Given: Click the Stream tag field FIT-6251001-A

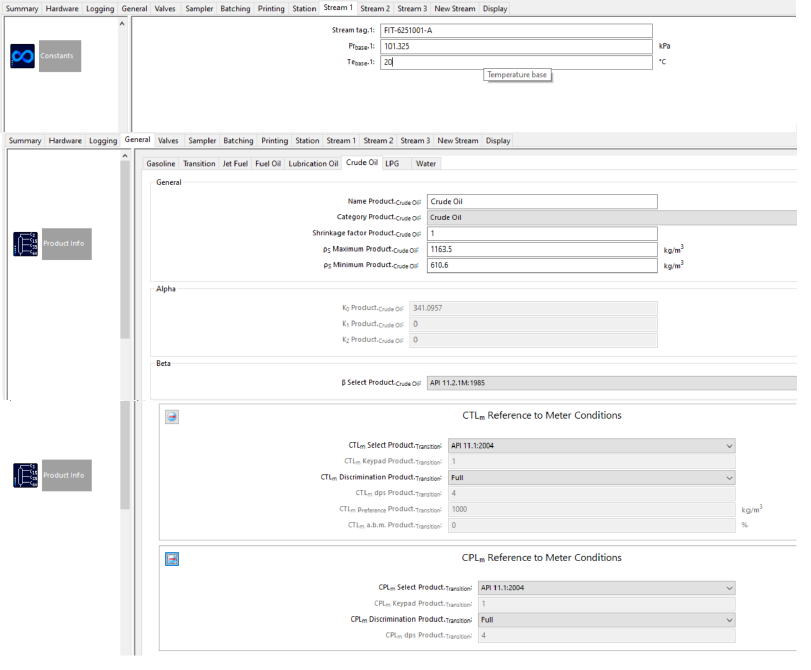Looking at the screenshot, I should (x=516, y=31).
